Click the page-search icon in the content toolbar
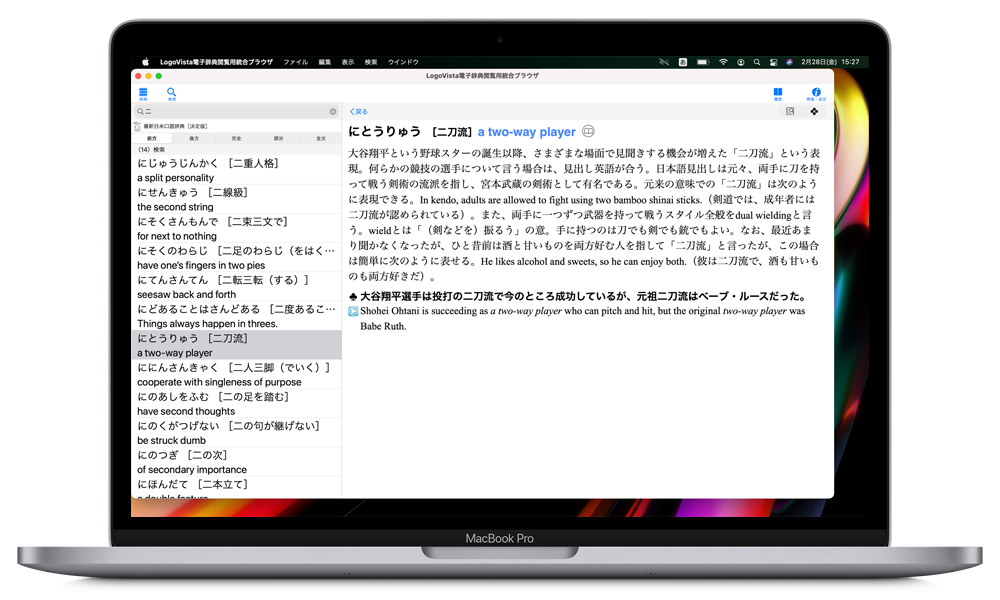Screen dimensions: 1000x600 click(790, 111)
